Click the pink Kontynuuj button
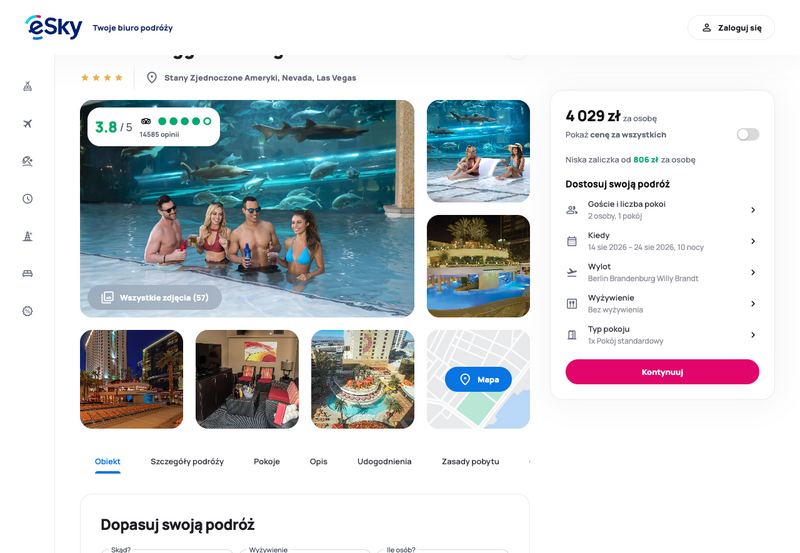Screen dimensions: 800x553 point(662,372)
